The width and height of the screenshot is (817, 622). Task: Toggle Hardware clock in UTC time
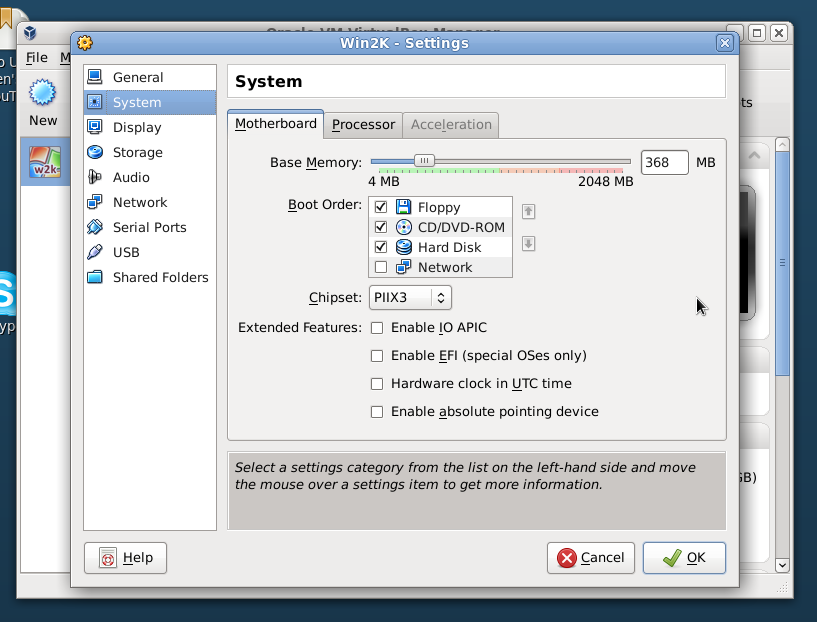click(377, 384)
